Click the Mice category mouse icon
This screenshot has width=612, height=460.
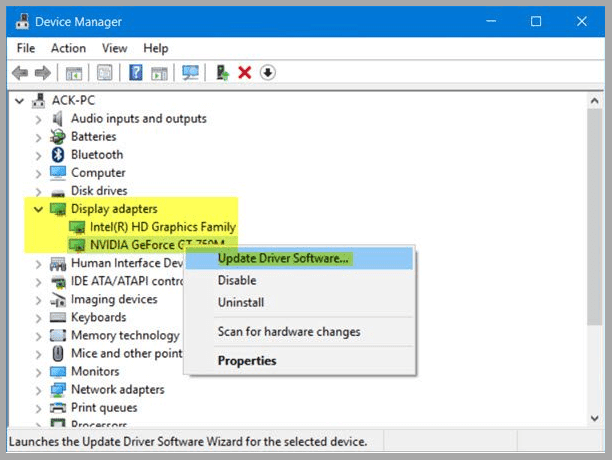(x=58, y=353)
